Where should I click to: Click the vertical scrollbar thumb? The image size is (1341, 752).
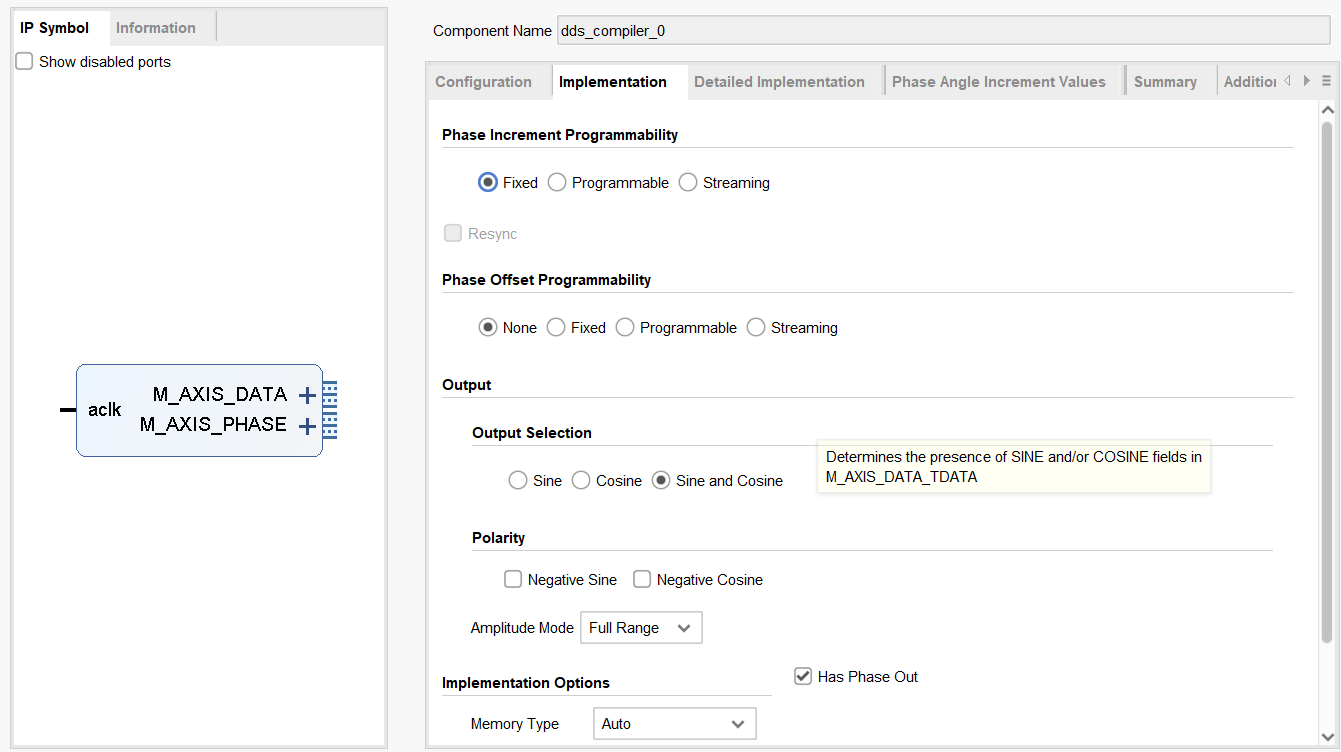point(1328,380)
